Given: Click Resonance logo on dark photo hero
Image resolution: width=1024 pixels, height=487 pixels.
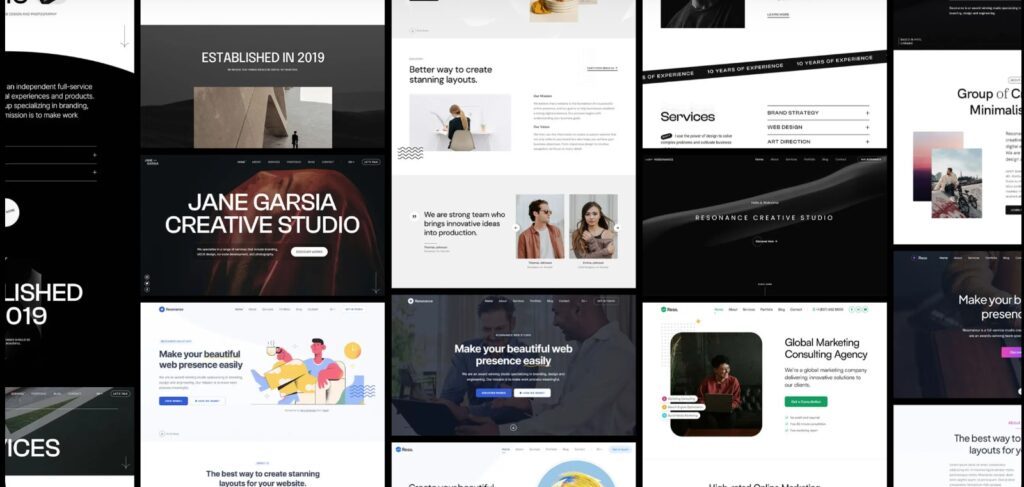Looking at the screenshot, I should coord(421,301).
